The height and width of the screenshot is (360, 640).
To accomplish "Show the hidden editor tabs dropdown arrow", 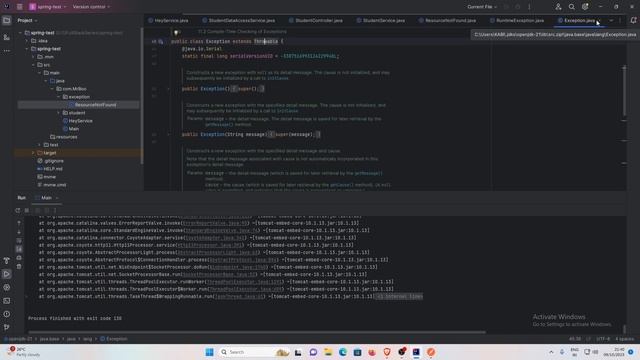I will pyautogui.click(x=611, y=20).
